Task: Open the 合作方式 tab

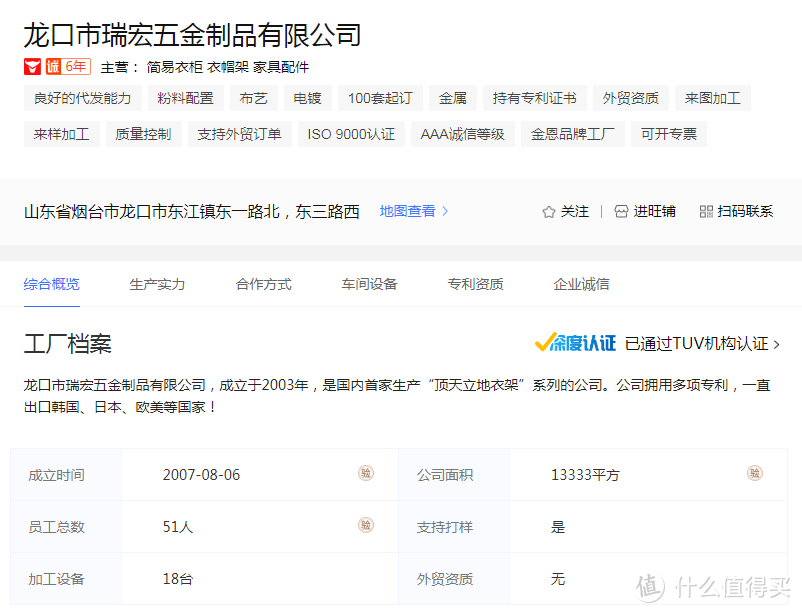Action: 263,284
